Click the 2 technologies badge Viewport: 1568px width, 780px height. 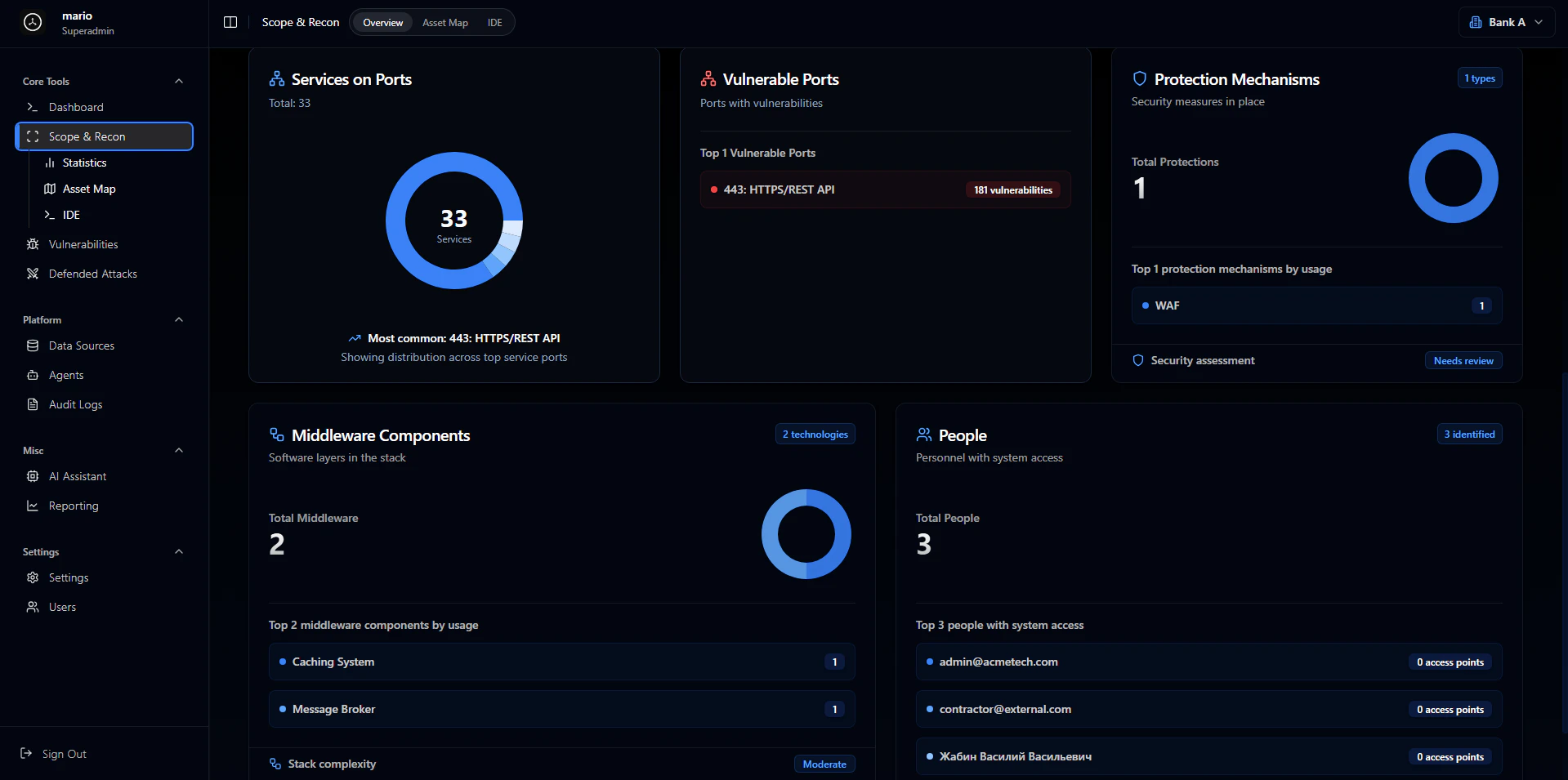[815, 434]
